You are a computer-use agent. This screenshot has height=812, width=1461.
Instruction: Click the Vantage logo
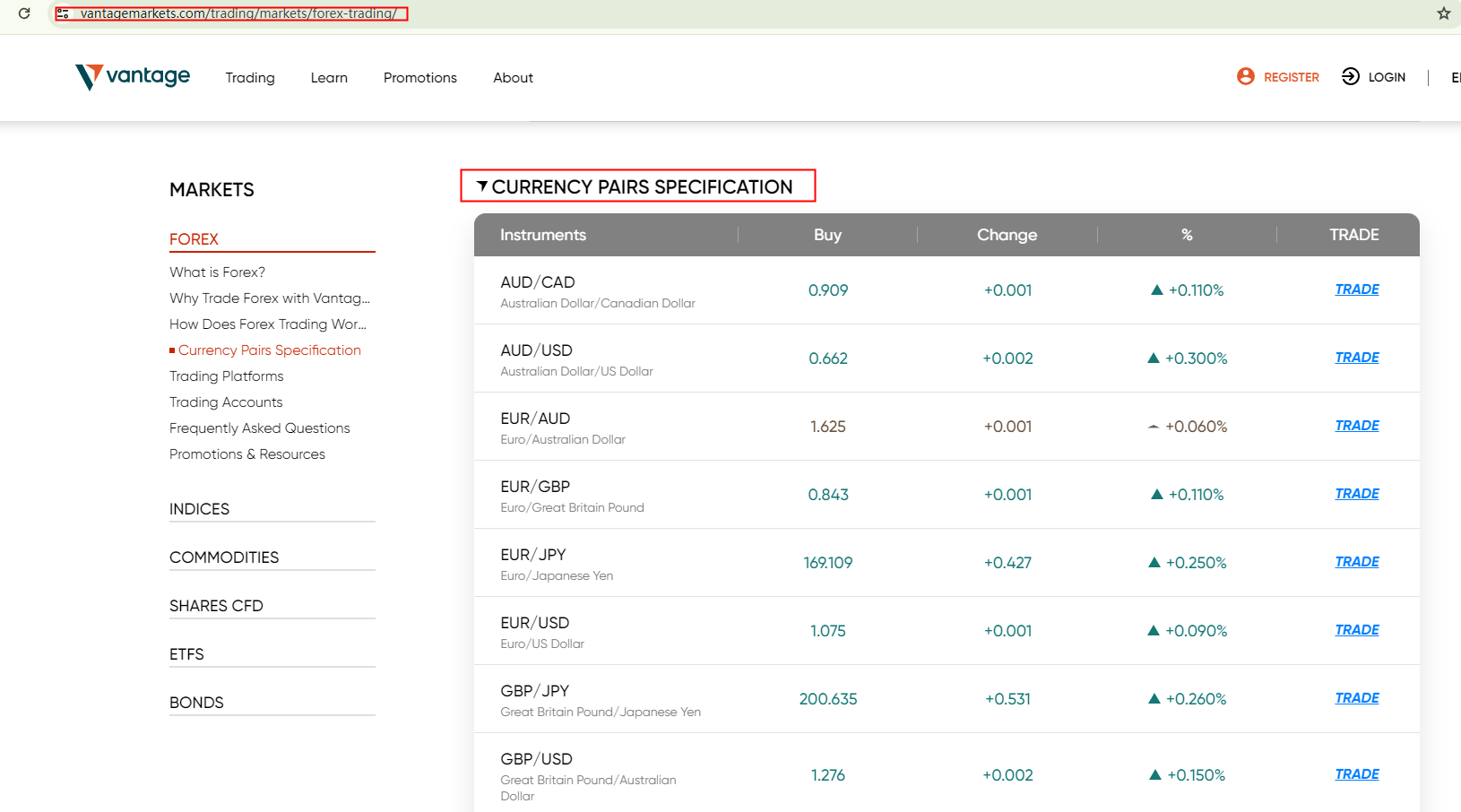tap(133, 77)
